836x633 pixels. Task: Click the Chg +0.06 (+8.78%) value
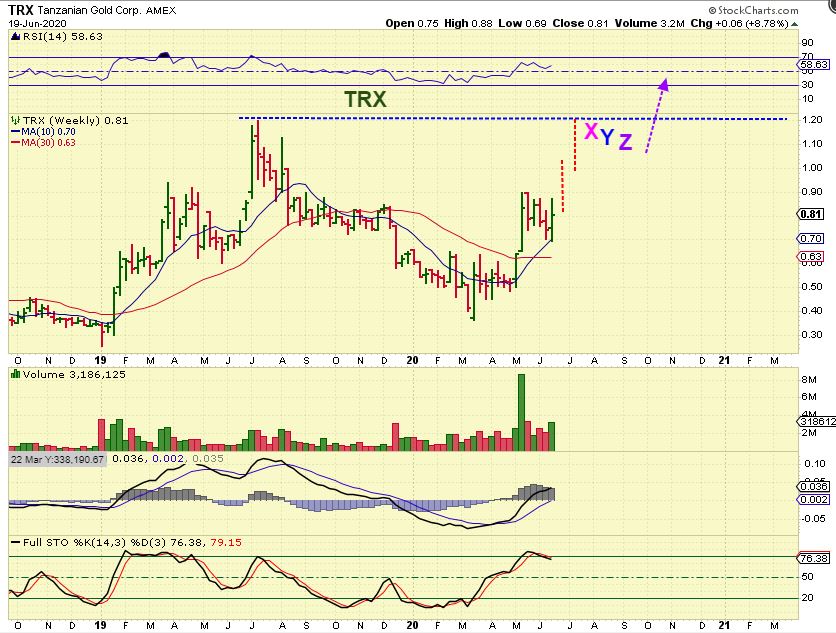pos(739,23)
